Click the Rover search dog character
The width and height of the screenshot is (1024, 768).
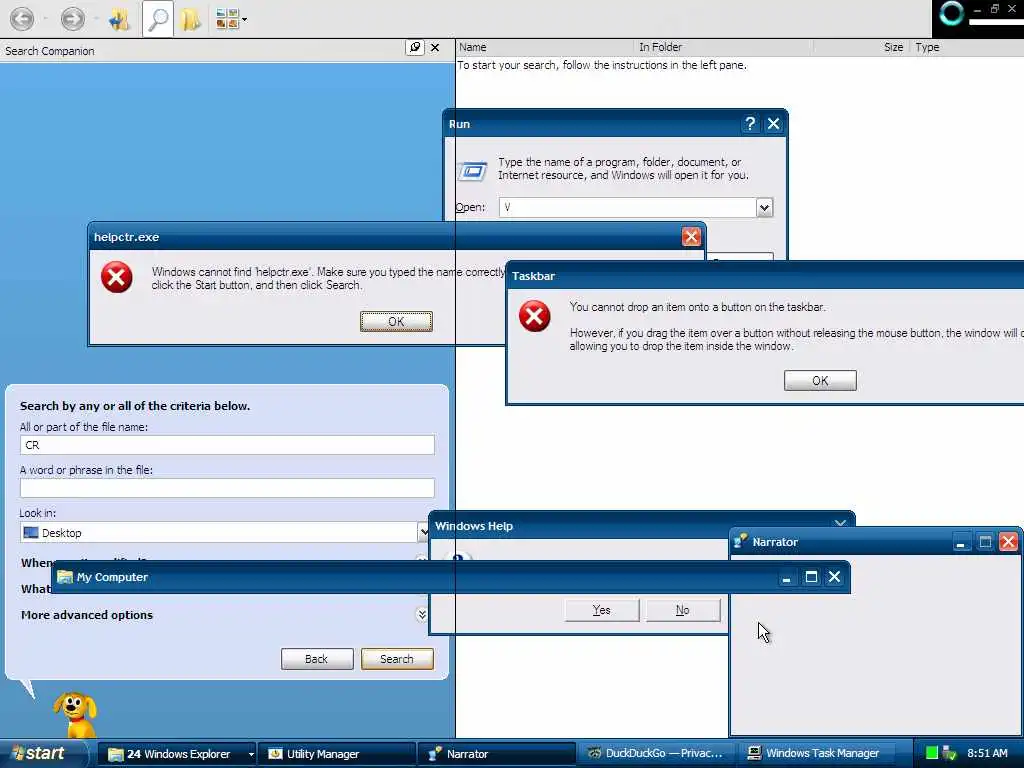click(76, 714)
